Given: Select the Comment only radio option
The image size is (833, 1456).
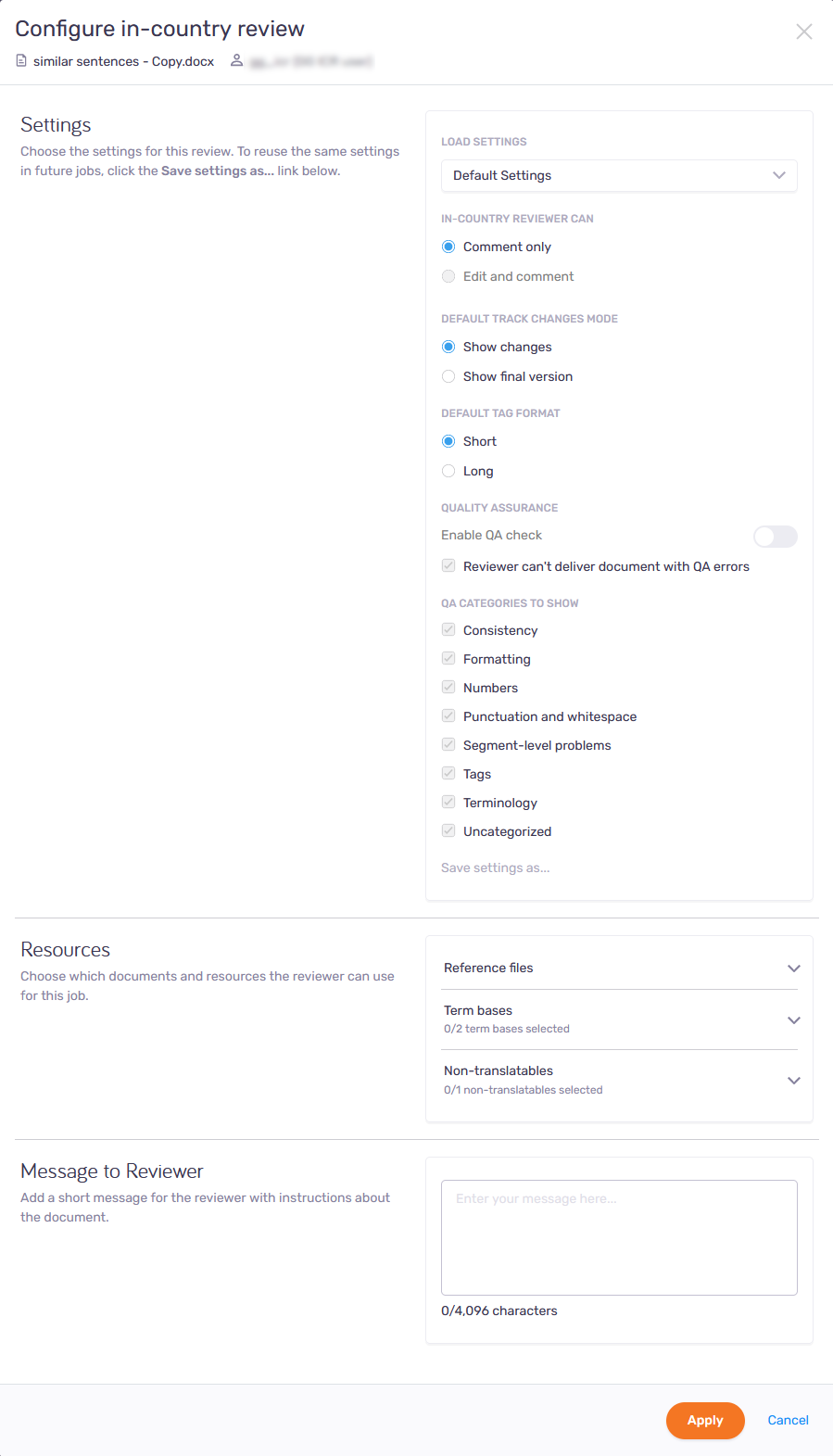Looking at the screenshot, I should [448, 247].
